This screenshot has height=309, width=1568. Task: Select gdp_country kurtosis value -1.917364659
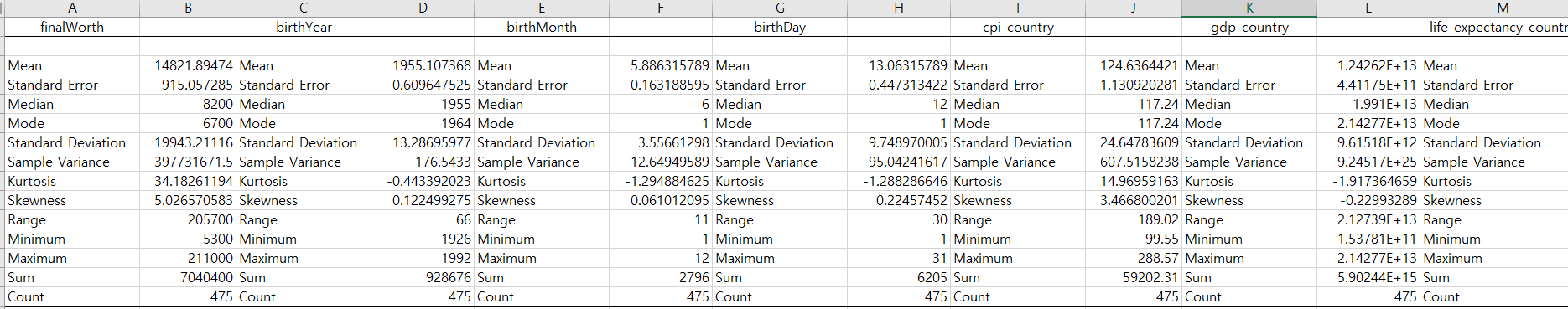pos(1368,181)
